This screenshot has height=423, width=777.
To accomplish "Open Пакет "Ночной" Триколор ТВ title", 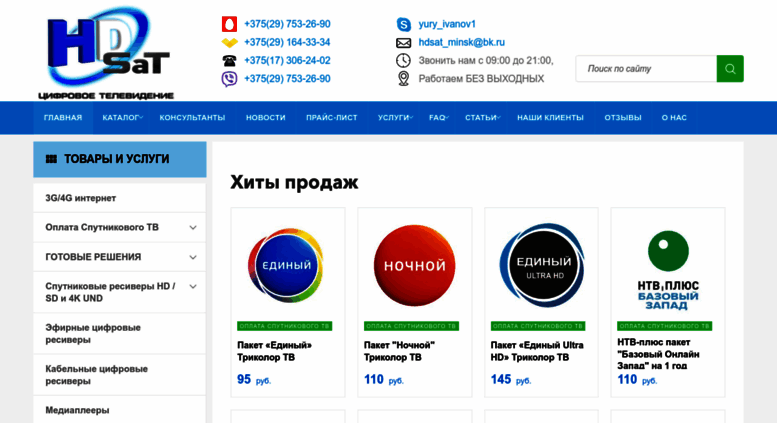I will point(399,351).
